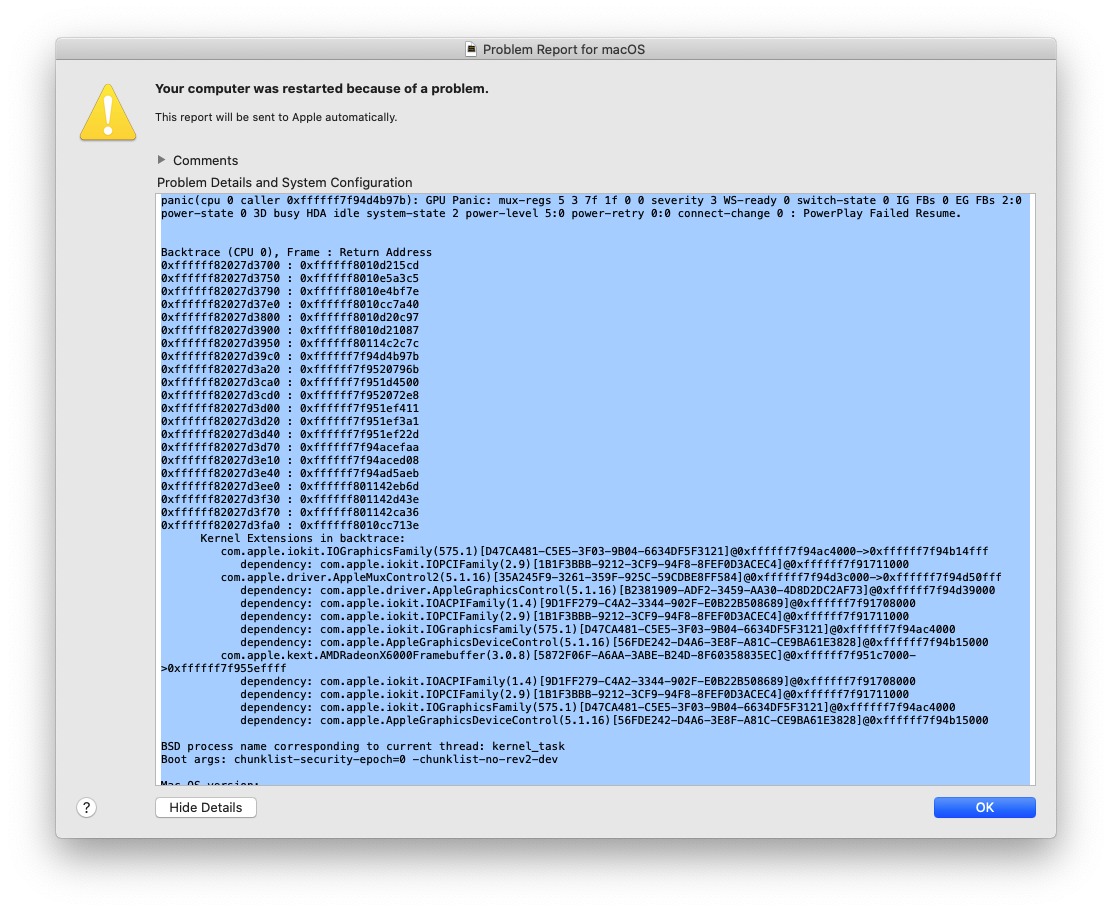Click backtrace line 0xffffff82027d3ca0
The height and width of the screenshot is (912, 1112).
(290, 382)
